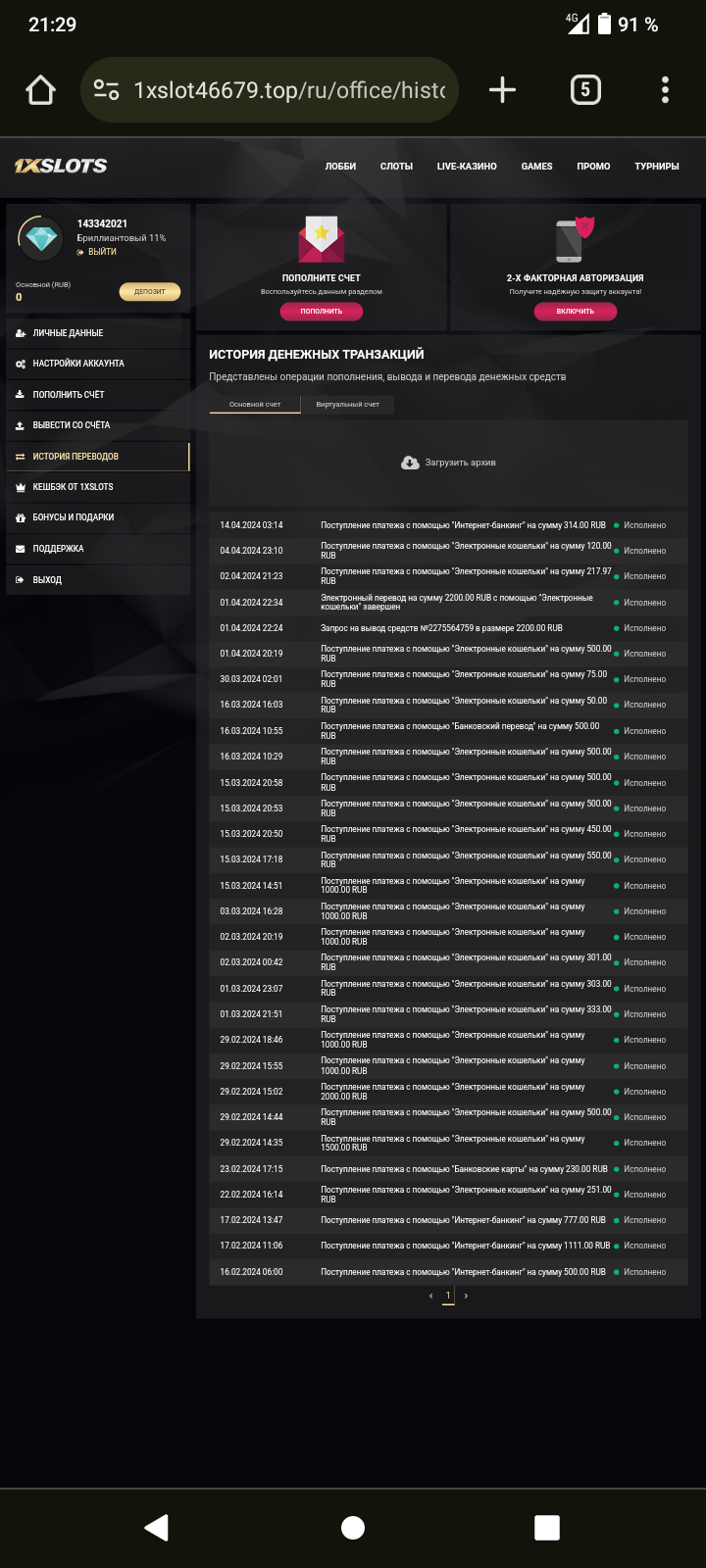The width and height of the screenshot is (706, 1568).
Task: Open Личные данные via its person icon
Action: pyautogui.click(x=21, y=333)
